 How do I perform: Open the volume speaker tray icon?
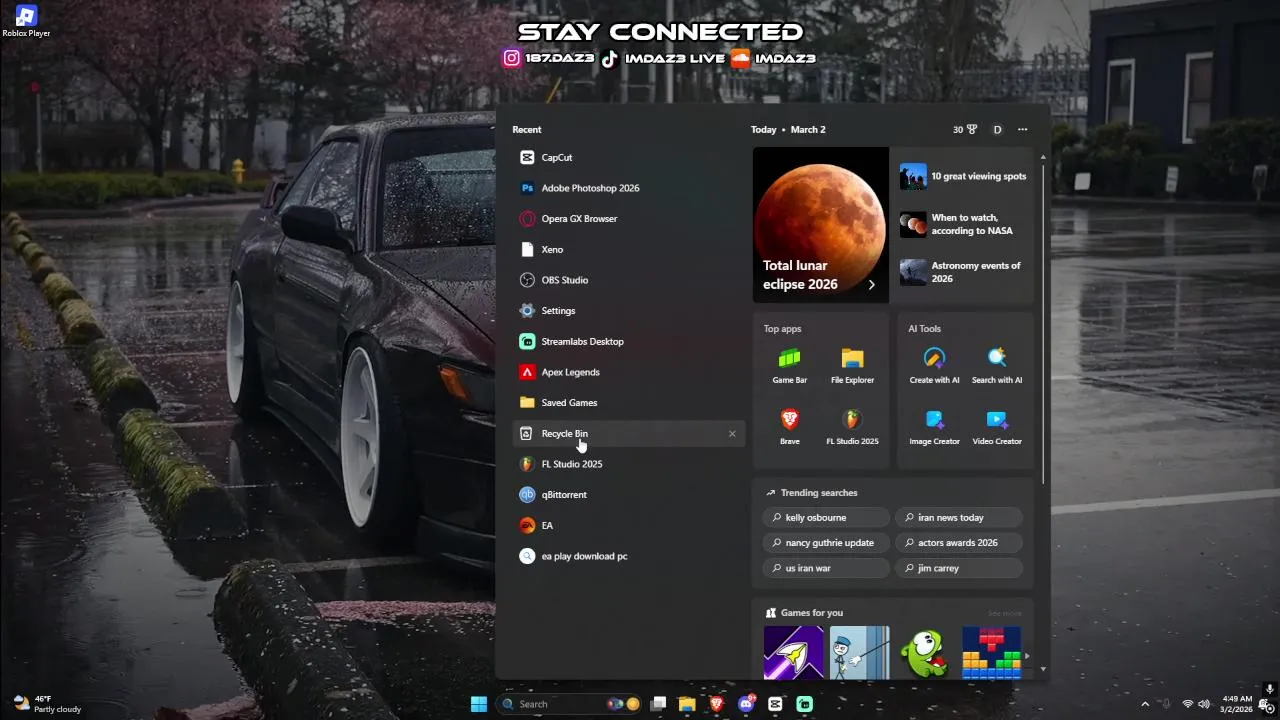coord(1204,704)
